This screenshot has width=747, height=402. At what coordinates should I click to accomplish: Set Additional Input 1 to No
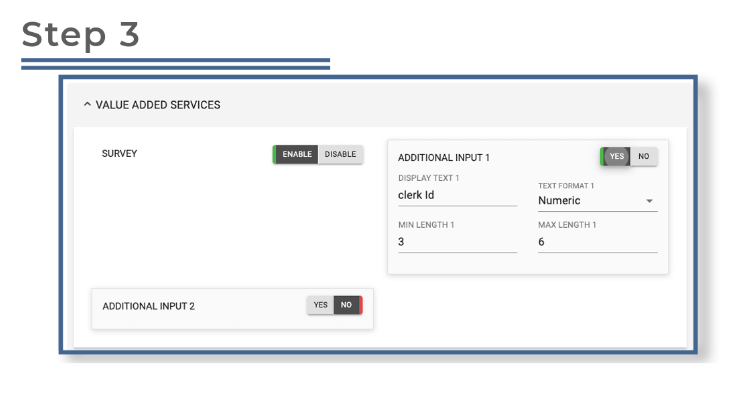click(x=644, y=156)
